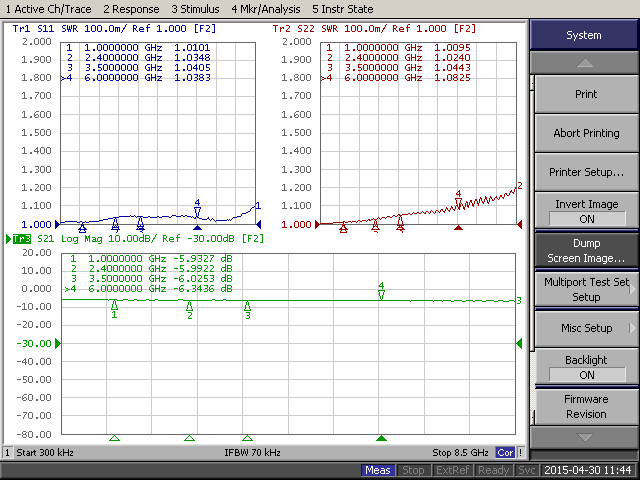Toggle Backlight ON setting
The width and height of the screenshot is (640, 480).
(586, 367)
